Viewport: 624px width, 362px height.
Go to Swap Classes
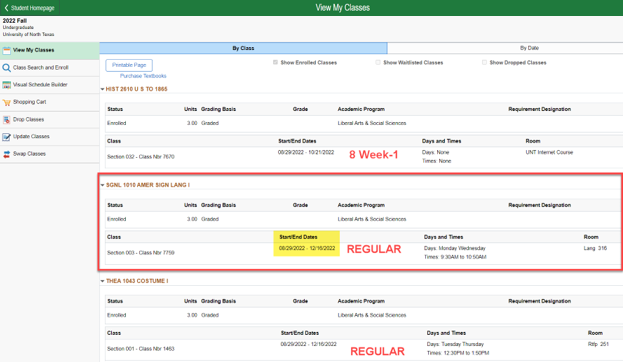(x=49, y=154)
